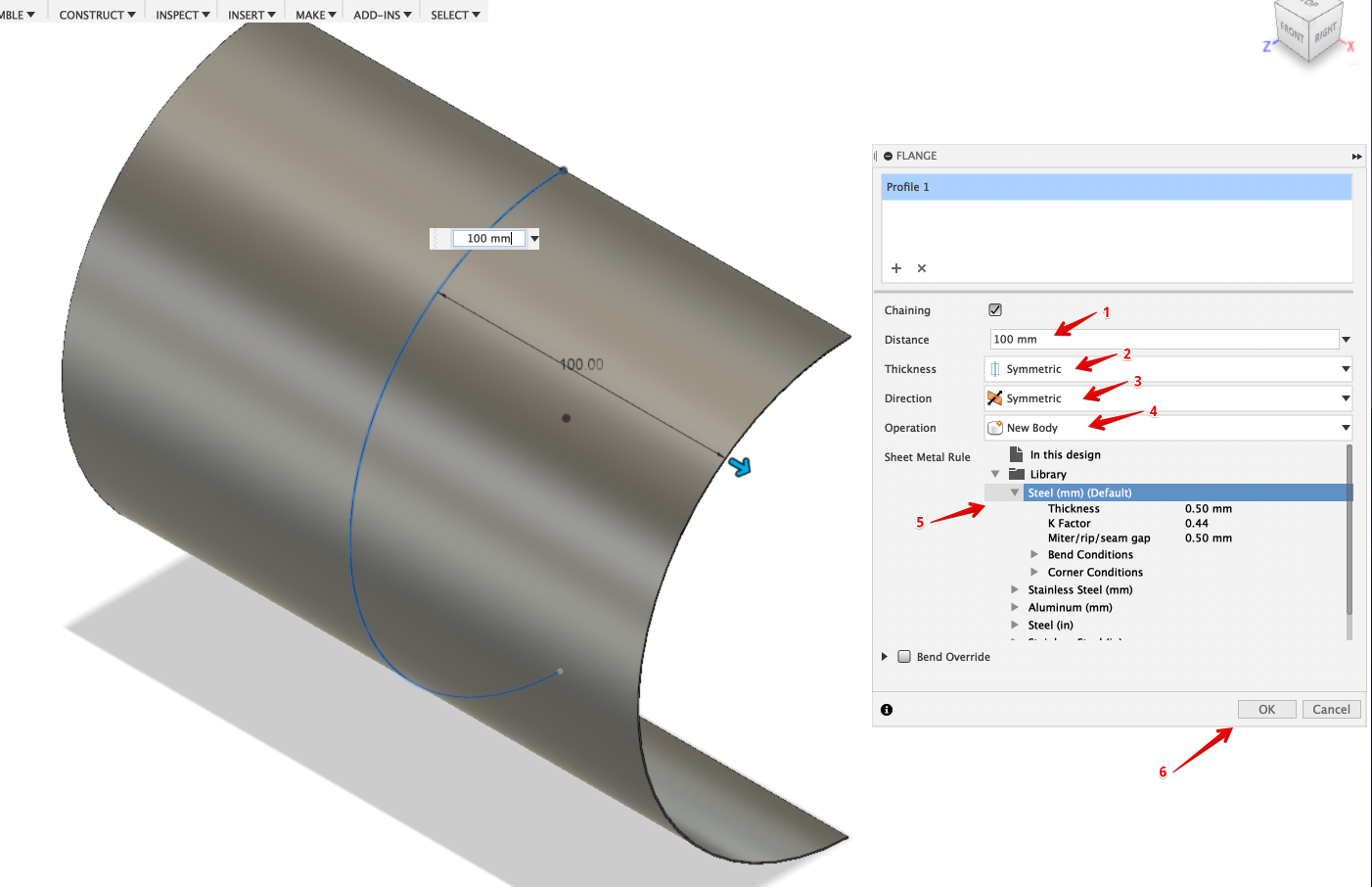
Task: Click the K Factor 0.44 value
Action: click(x=1197, y=524)
